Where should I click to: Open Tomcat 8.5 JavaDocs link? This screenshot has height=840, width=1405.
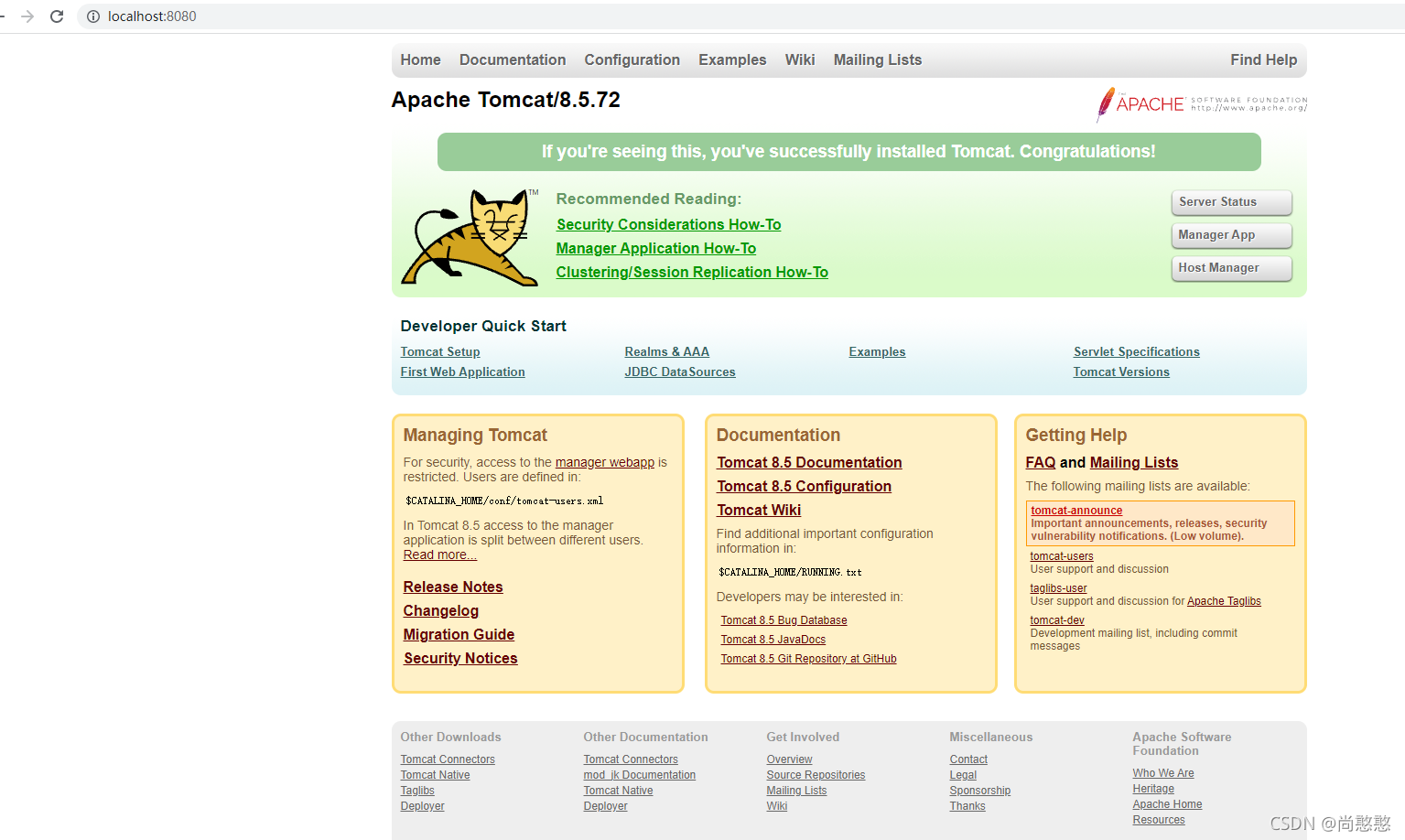773,640
